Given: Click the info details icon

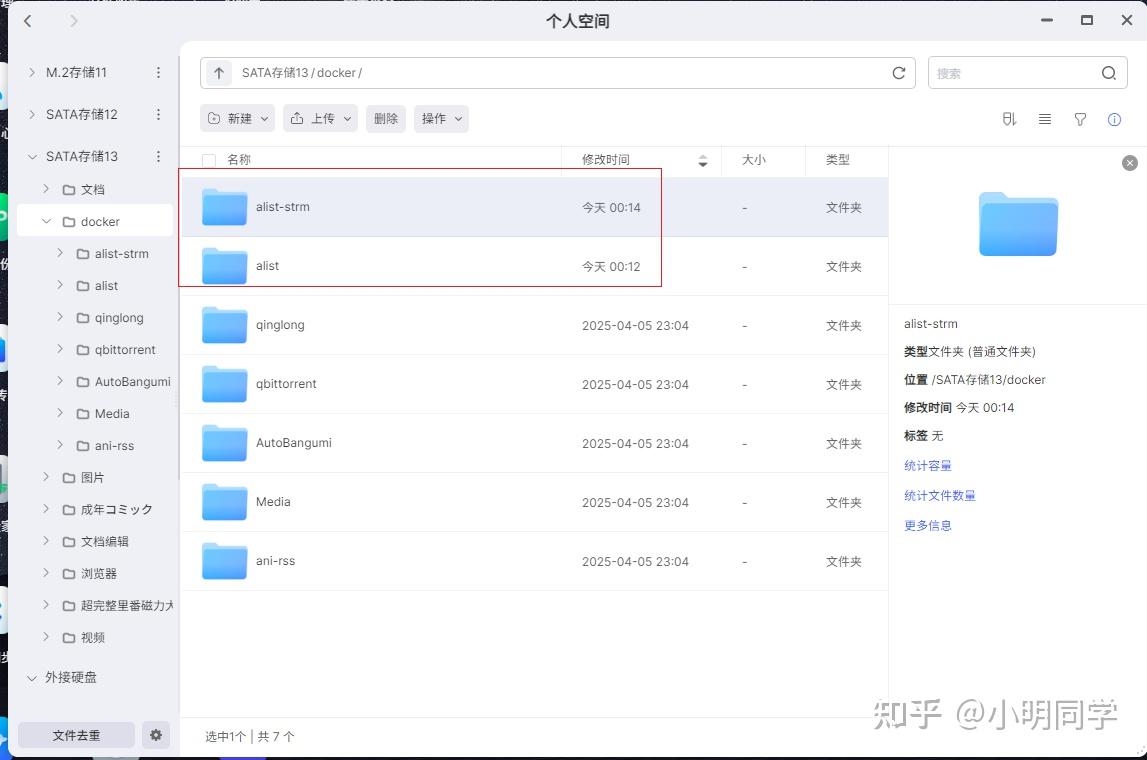Looking at the screenshot, I should click(x=1114, y=119).
